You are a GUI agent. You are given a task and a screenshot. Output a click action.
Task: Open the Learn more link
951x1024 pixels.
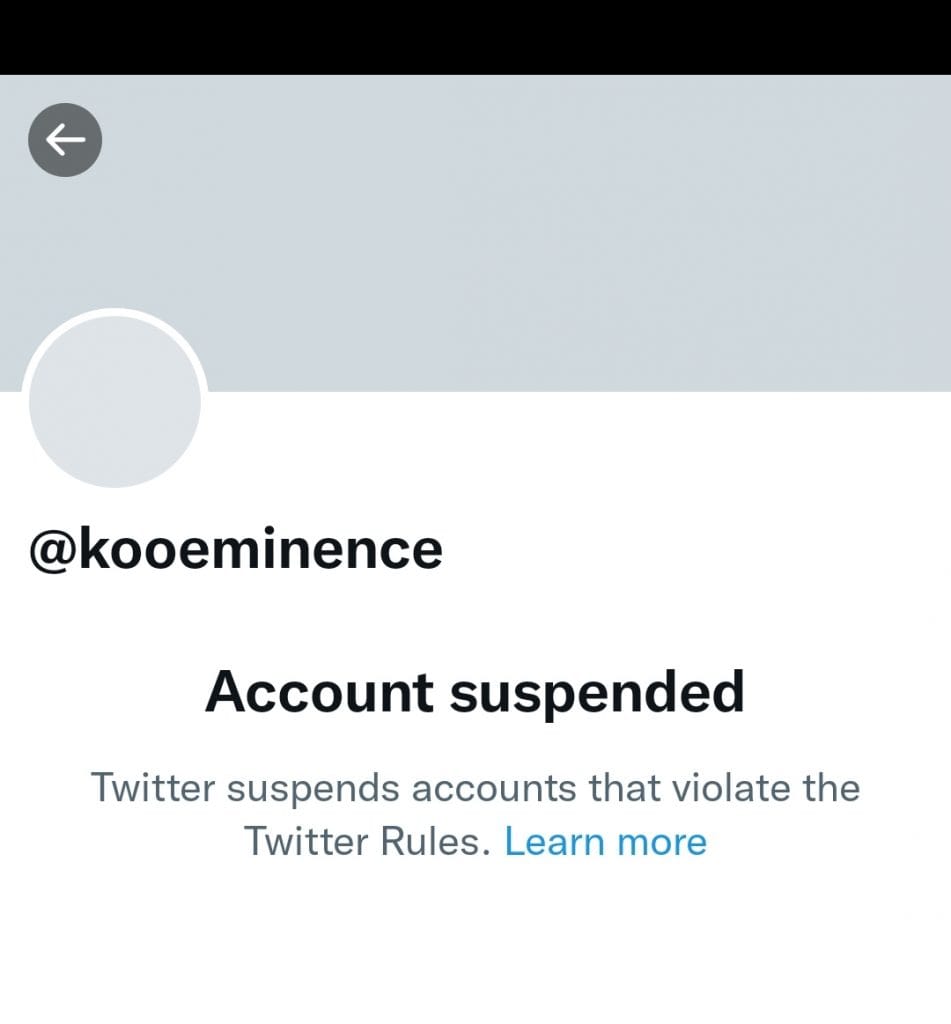click(605, 842)
